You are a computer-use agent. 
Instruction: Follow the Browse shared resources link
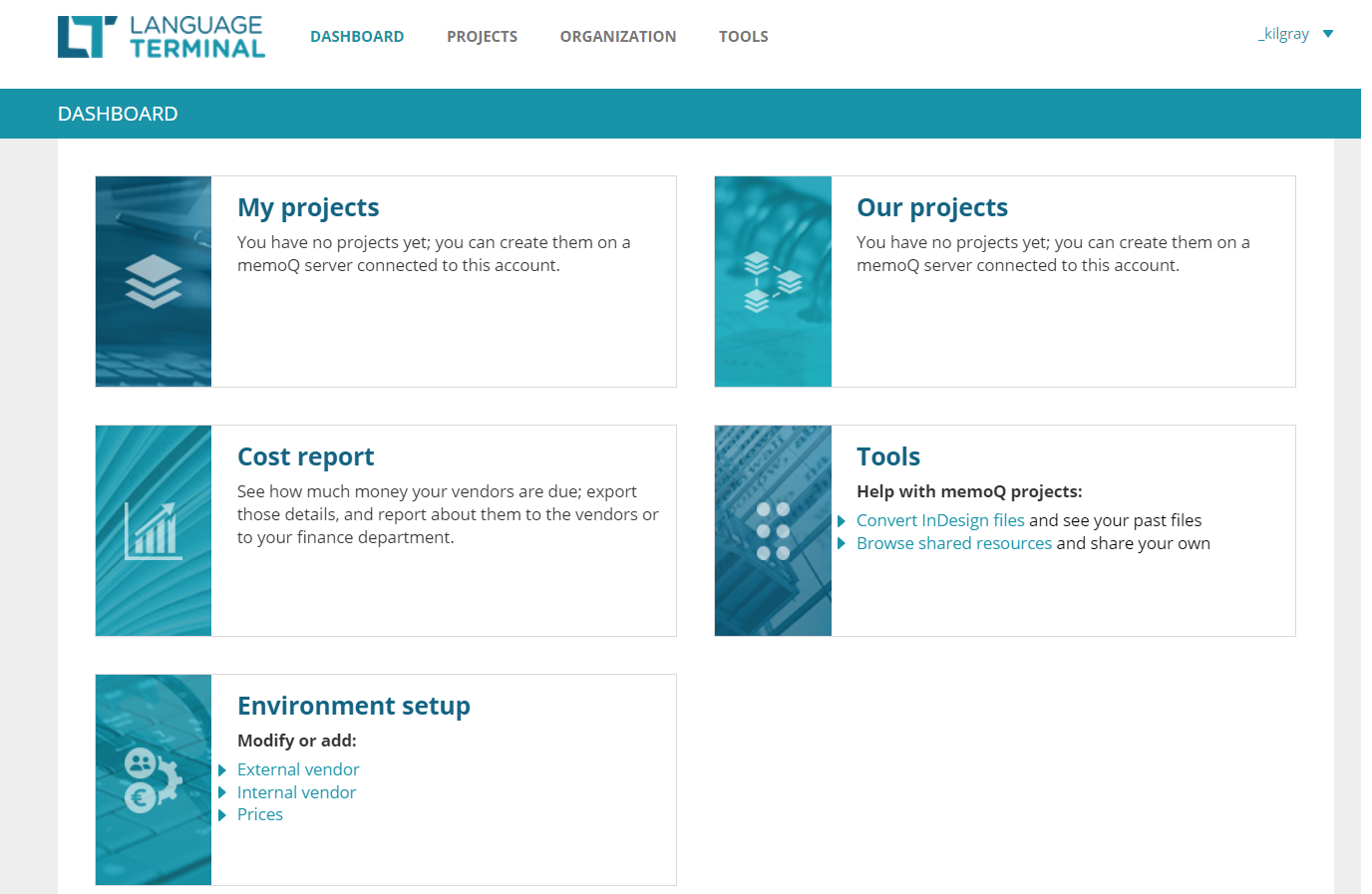(x=953, y=543)
